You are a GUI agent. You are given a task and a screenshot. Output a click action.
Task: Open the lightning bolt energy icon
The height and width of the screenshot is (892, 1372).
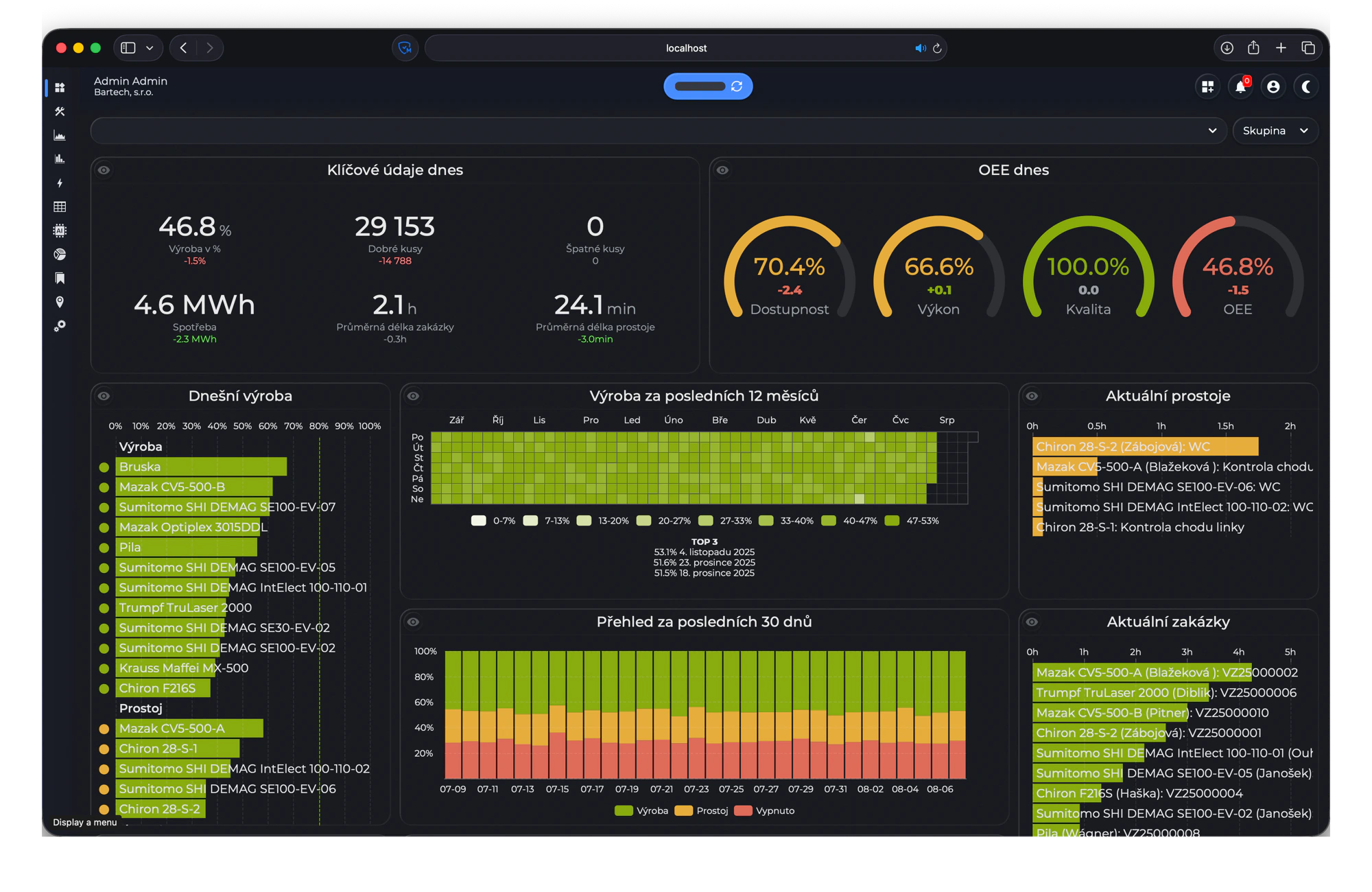60,183
